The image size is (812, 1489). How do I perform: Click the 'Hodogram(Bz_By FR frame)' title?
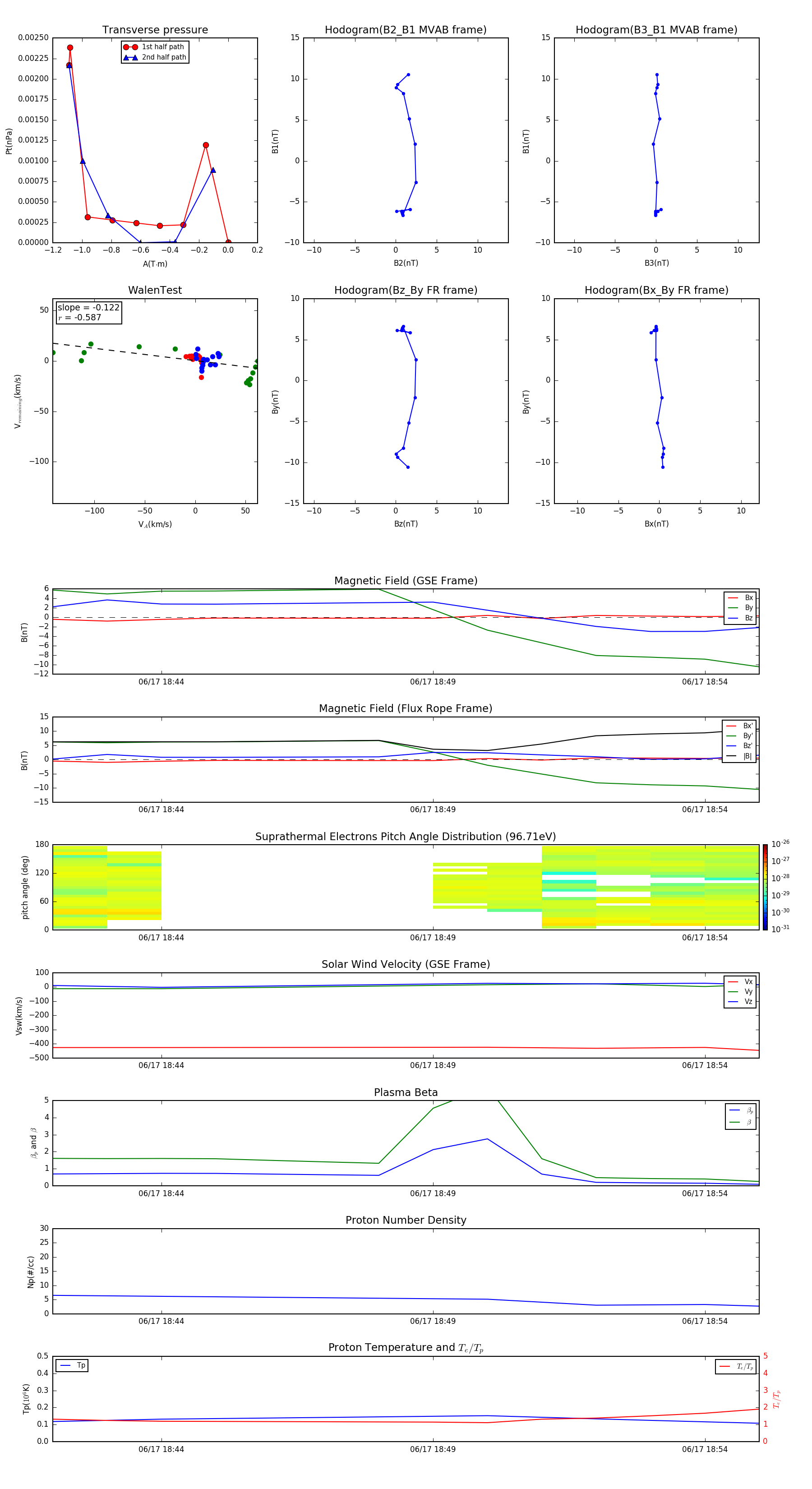(406, 290)
